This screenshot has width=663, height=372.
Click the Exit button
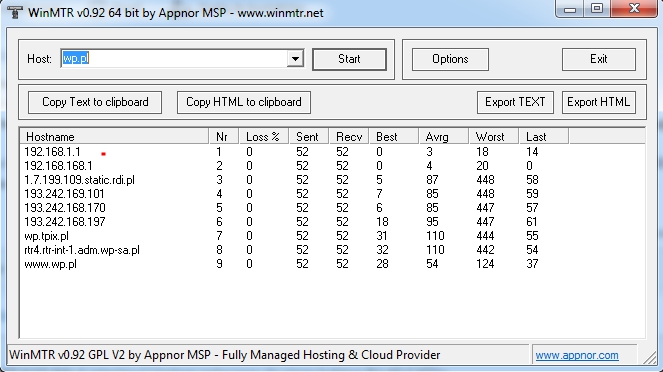(x=599, y=59)
